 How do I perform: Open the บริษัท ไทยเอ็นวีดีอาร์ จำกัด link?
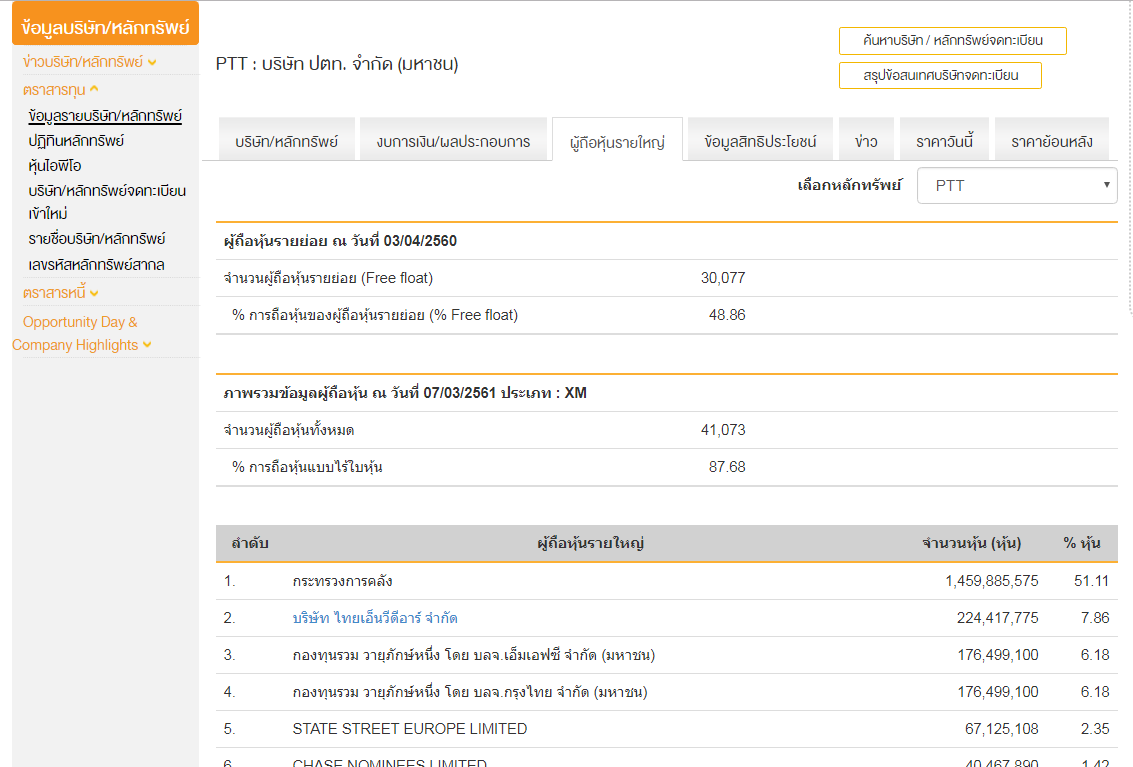click(x=375, y=618)
